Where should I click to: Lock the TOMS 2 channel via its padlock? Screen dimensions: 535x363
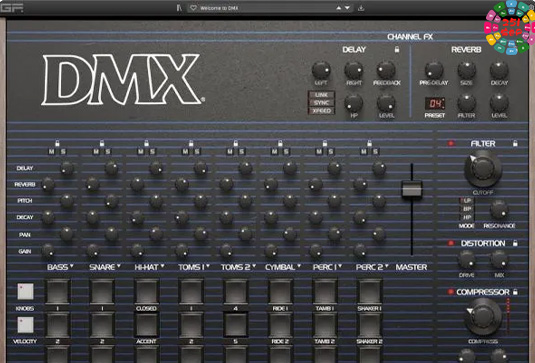[235, 143]
